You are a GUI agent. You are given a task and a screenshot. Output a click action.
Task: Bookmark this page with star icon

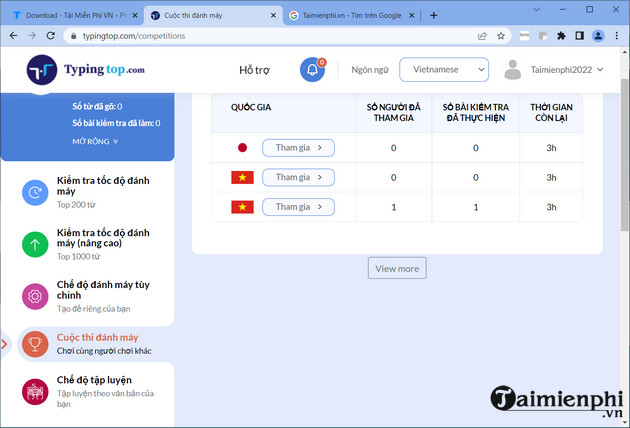(501, 36)
